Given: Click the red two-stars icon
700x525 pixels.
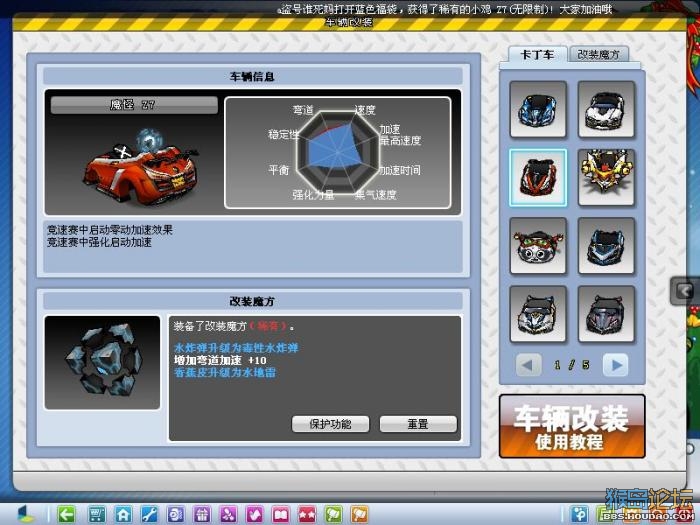Looking at the screenshot, I should pyautogui.click(x=307, y=514).
